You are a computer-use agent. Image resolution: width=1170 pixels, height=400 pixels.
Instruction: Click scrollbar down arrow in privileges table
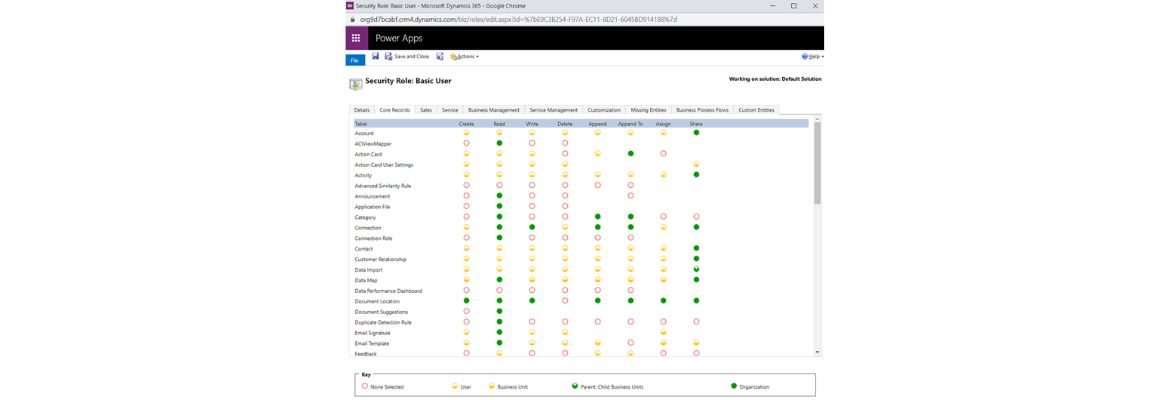click(x=817, y=352)
